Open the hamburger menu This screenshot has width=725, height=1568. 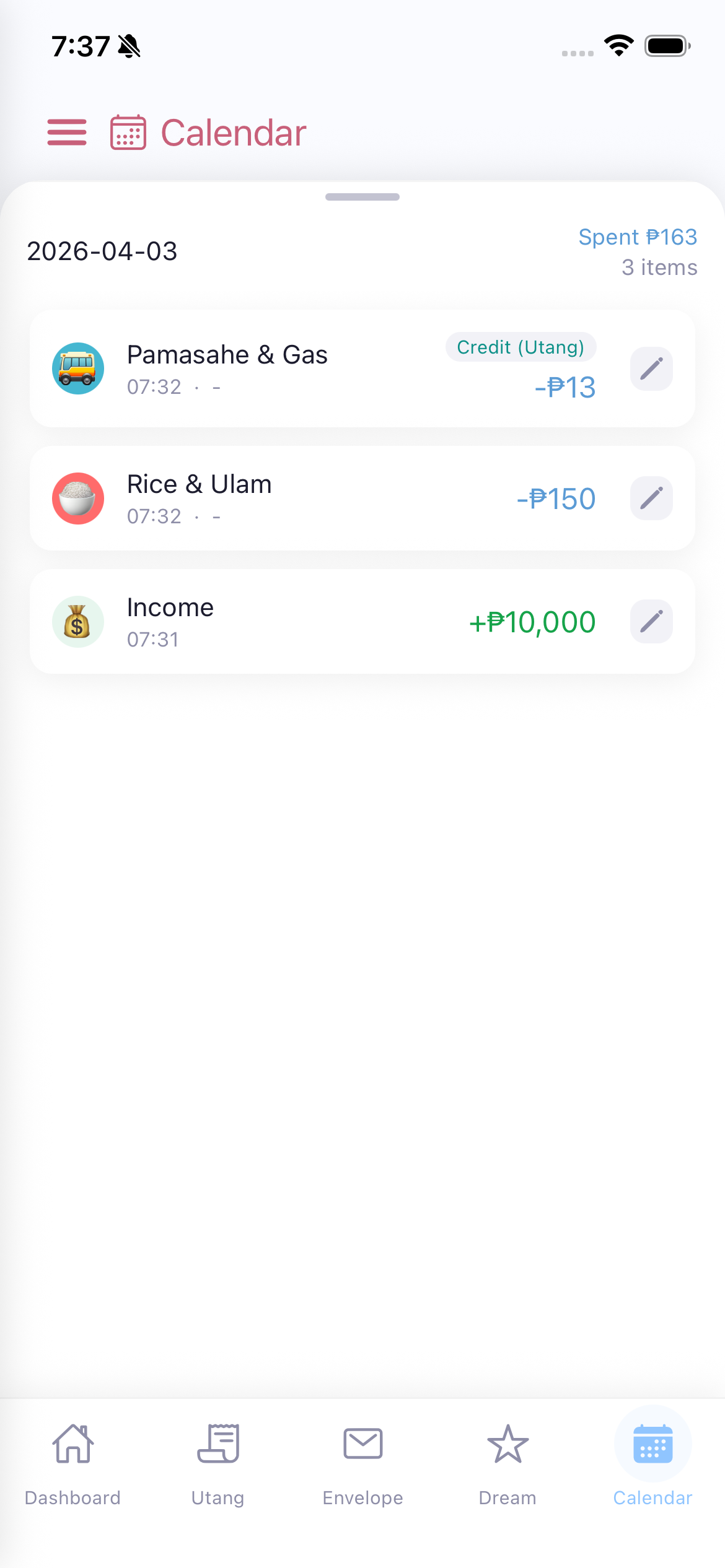(x=67, y=133)
